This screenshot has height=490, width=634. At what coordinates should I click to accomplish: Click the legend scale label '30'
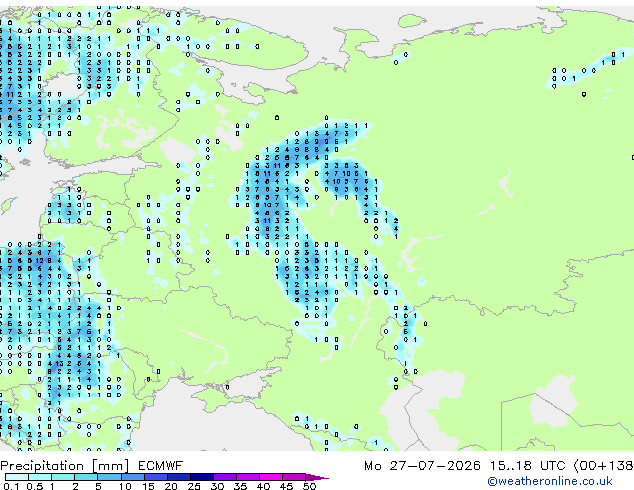point(217,486)
